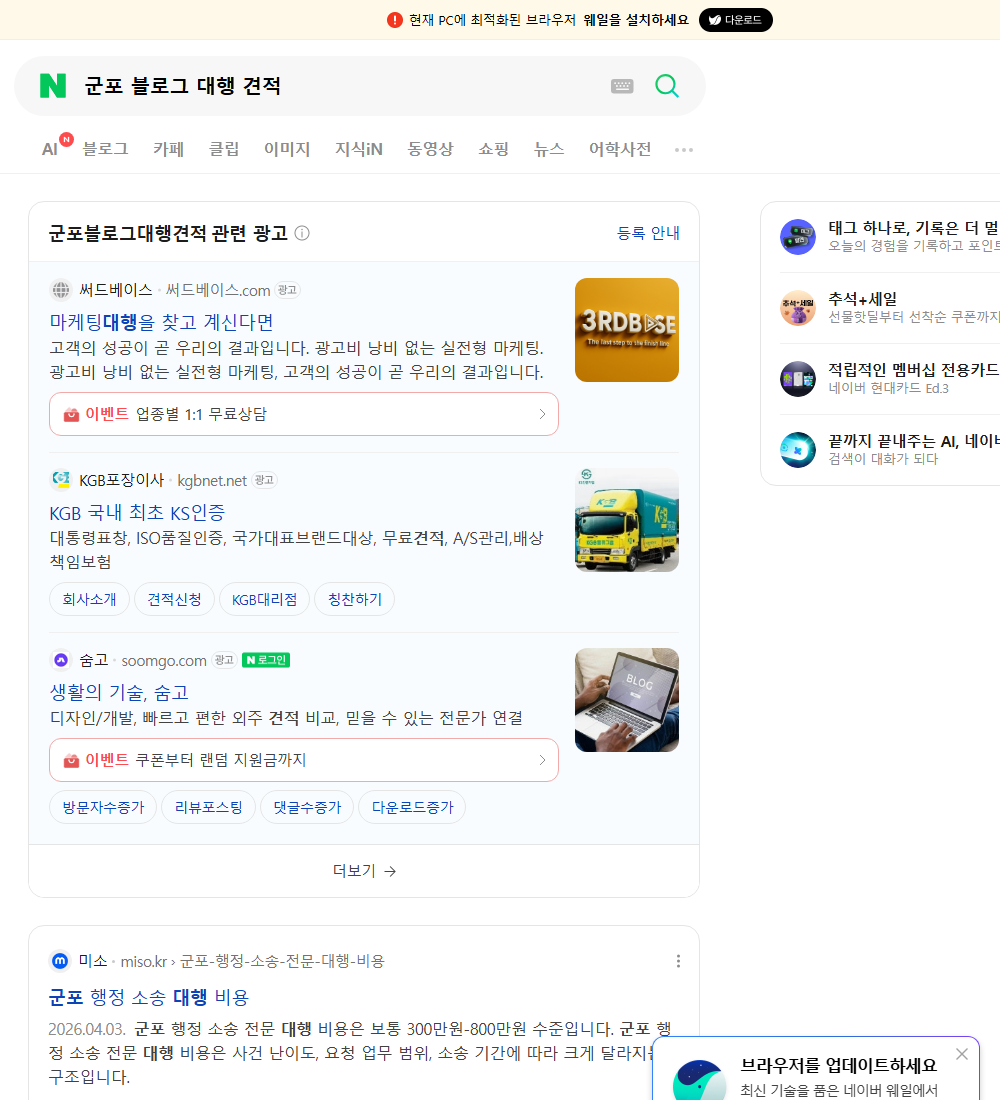The height and width of the screenshot is (1100, 1000).
Task: Click the miso.kr breadcrumb URL
Action: (253, 961)
